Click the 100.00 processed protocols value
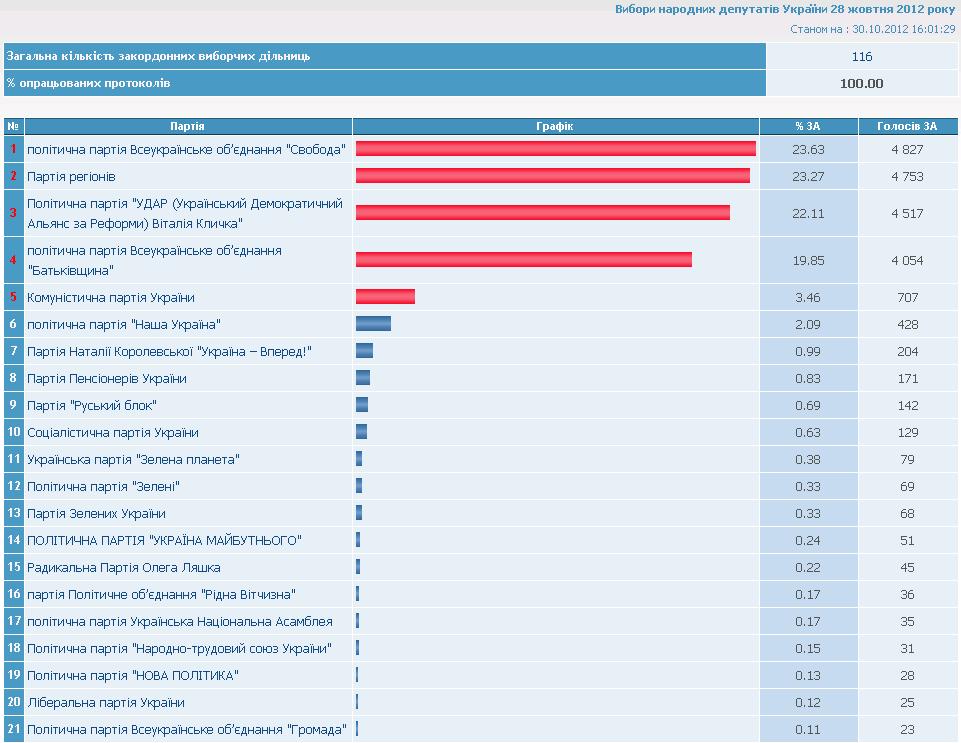 click(861, 83)
